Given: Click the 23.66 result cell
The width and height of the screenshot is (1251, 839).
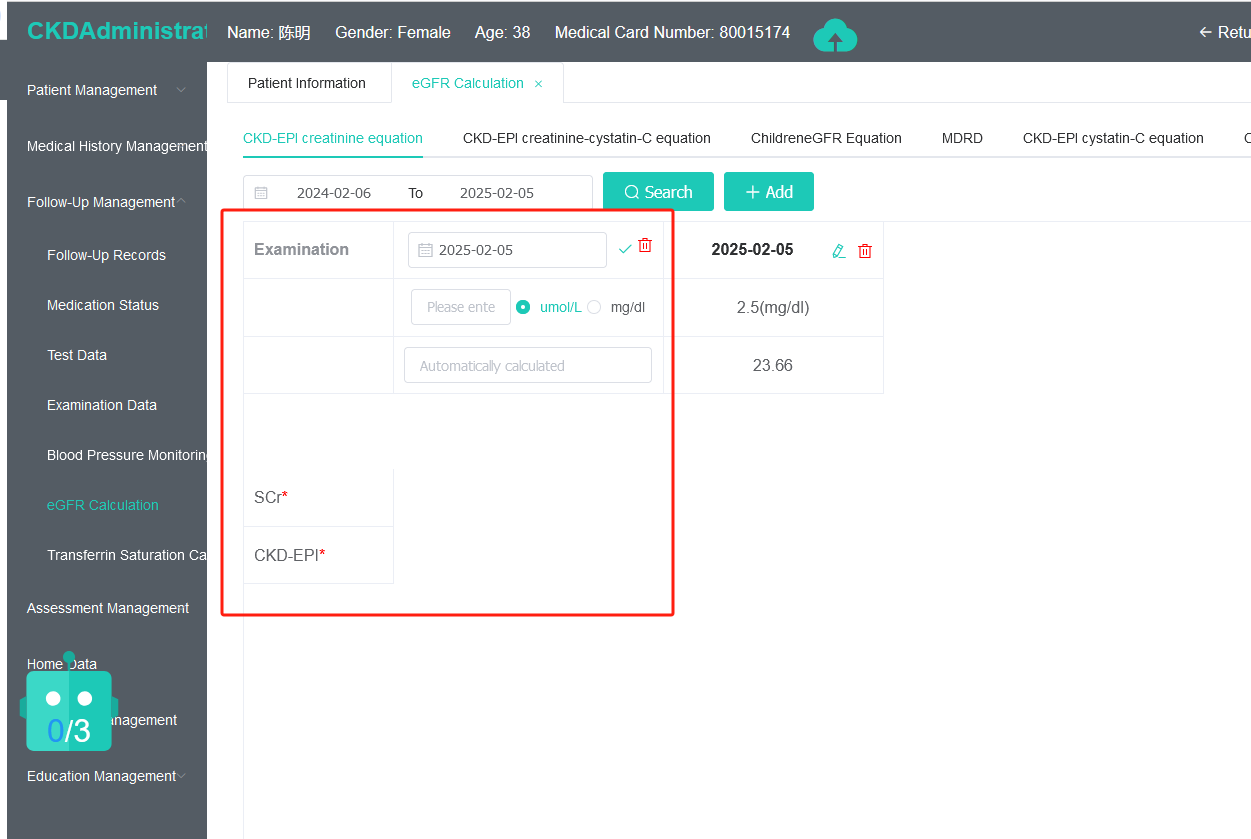Looking at the screenshot, I should 773,365.
